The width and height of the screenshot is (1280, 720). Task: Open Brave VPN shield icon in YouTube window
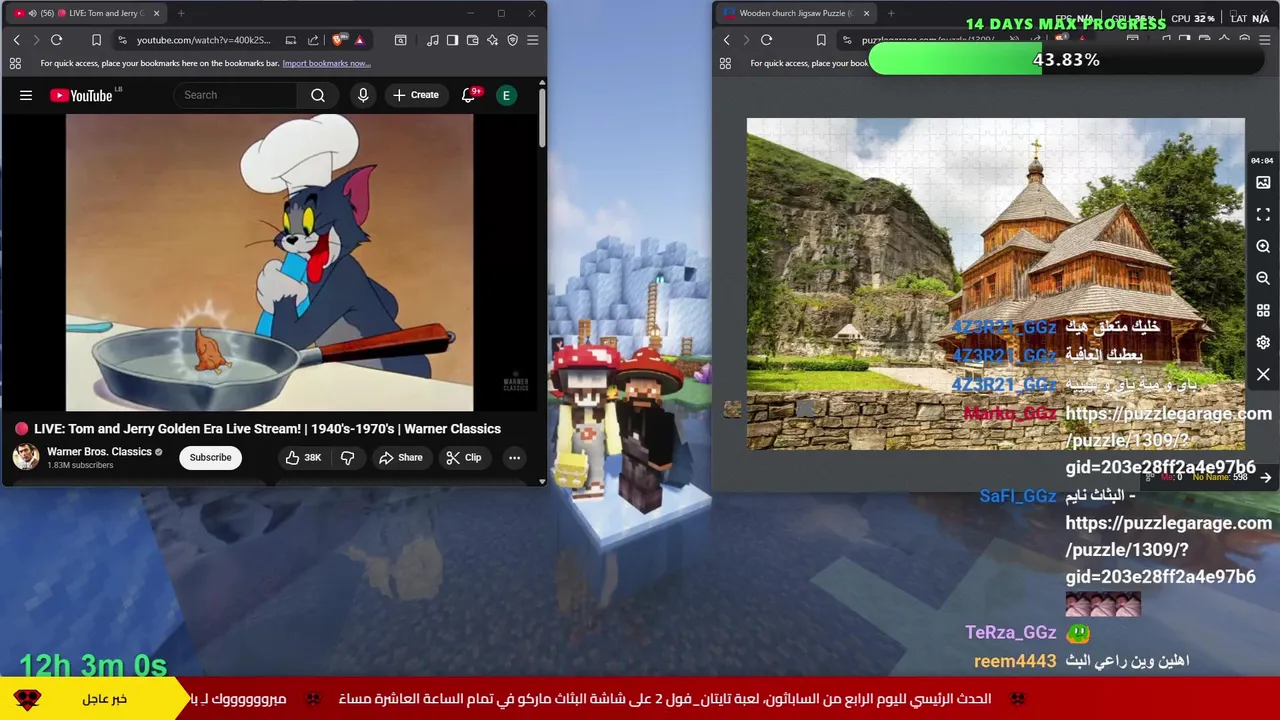tap(512, 40)
